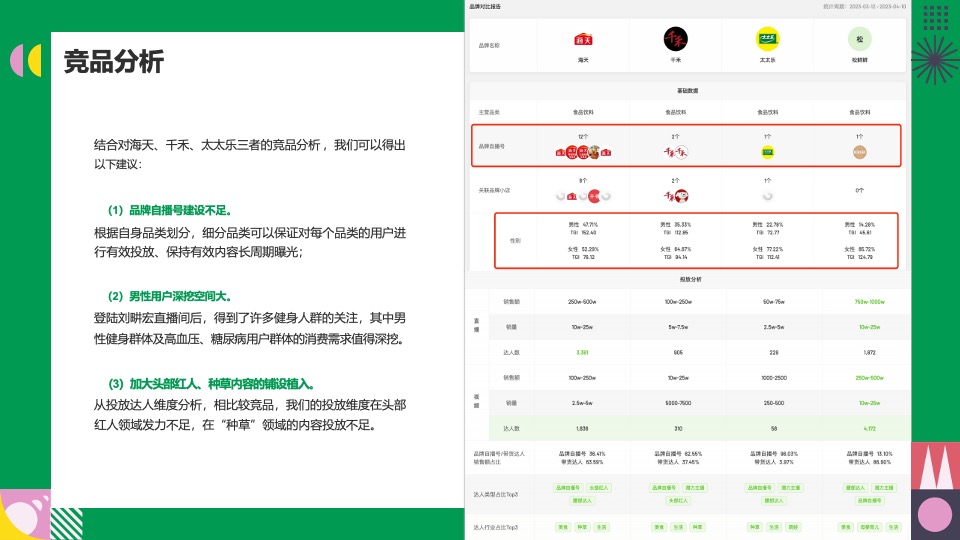960x540 pixels.
Task: Click heading (3) 加大头部红人、种草内容的铺设植入
Action: coord(211,384)
